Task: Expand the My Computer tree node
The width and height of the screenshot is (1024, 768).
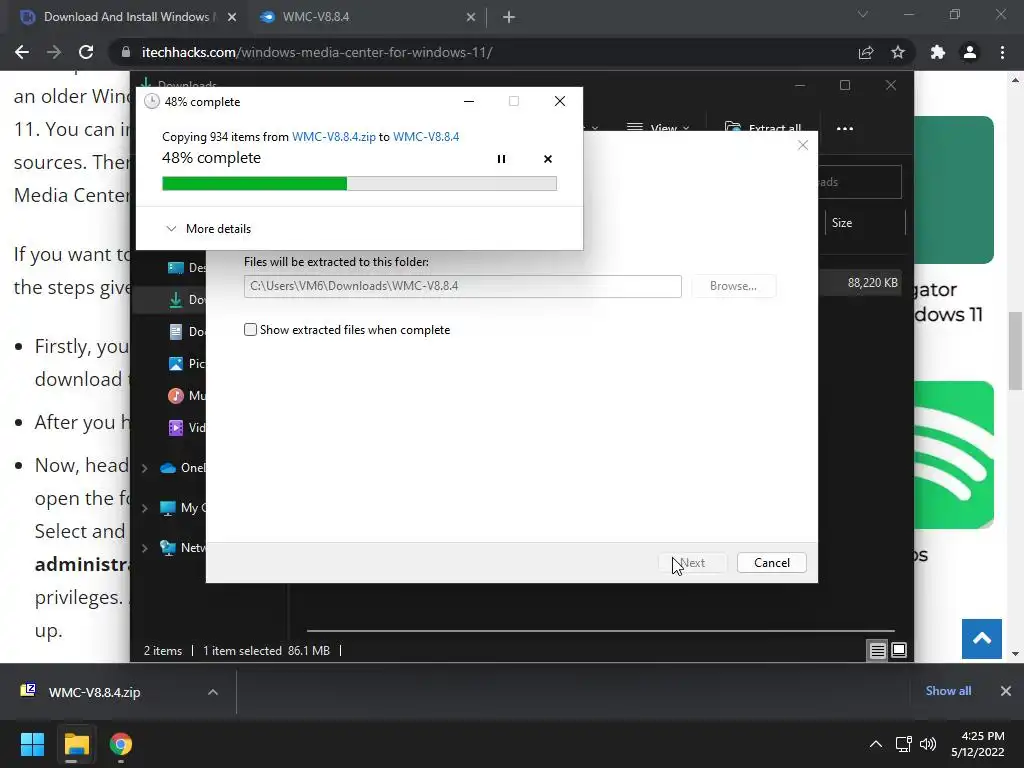Action: 145,508
